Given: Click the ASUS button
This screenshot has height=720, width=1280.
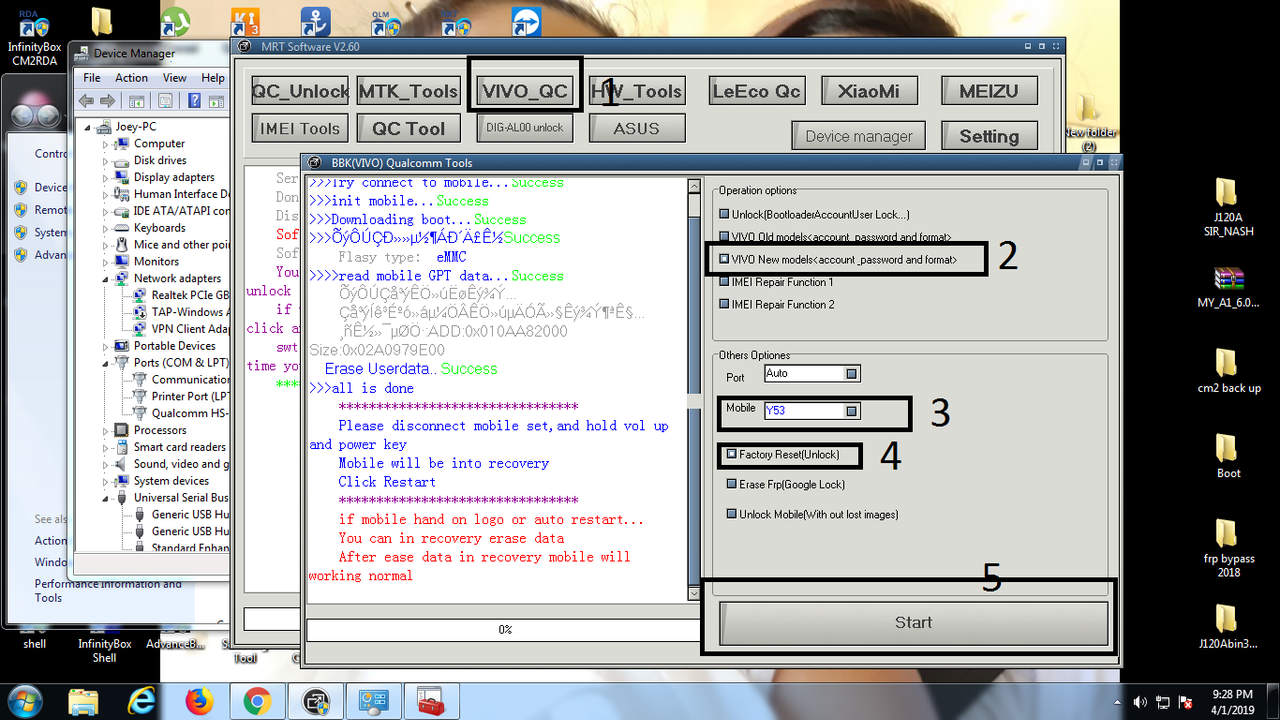Looking at the screenshot, I should (637, 128).
